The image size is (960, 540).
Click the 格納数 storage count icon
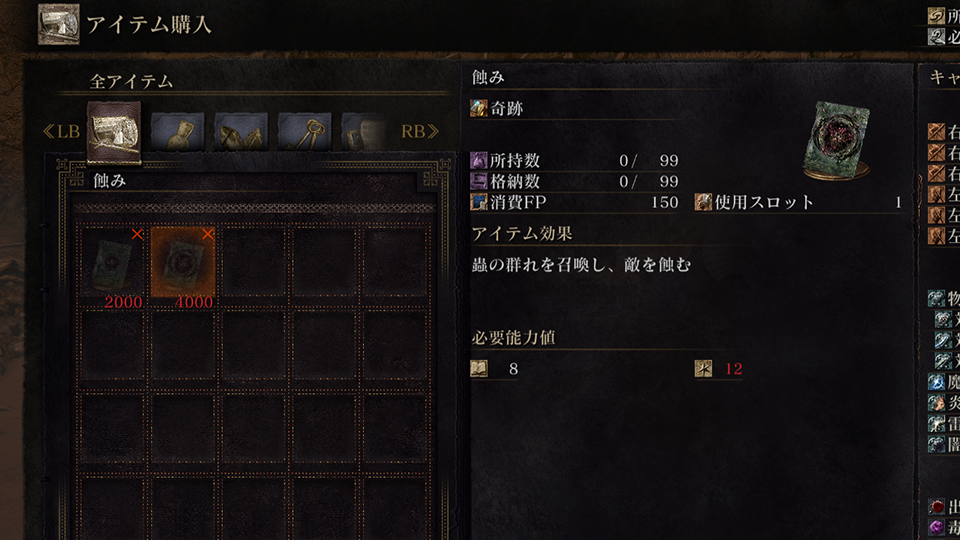479,181
